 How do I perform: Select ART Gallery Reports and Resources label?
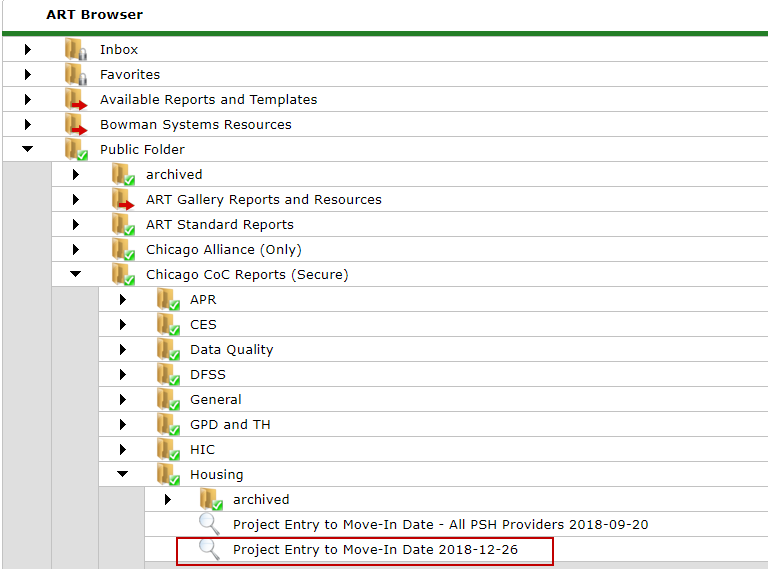[x=264, y=199]
